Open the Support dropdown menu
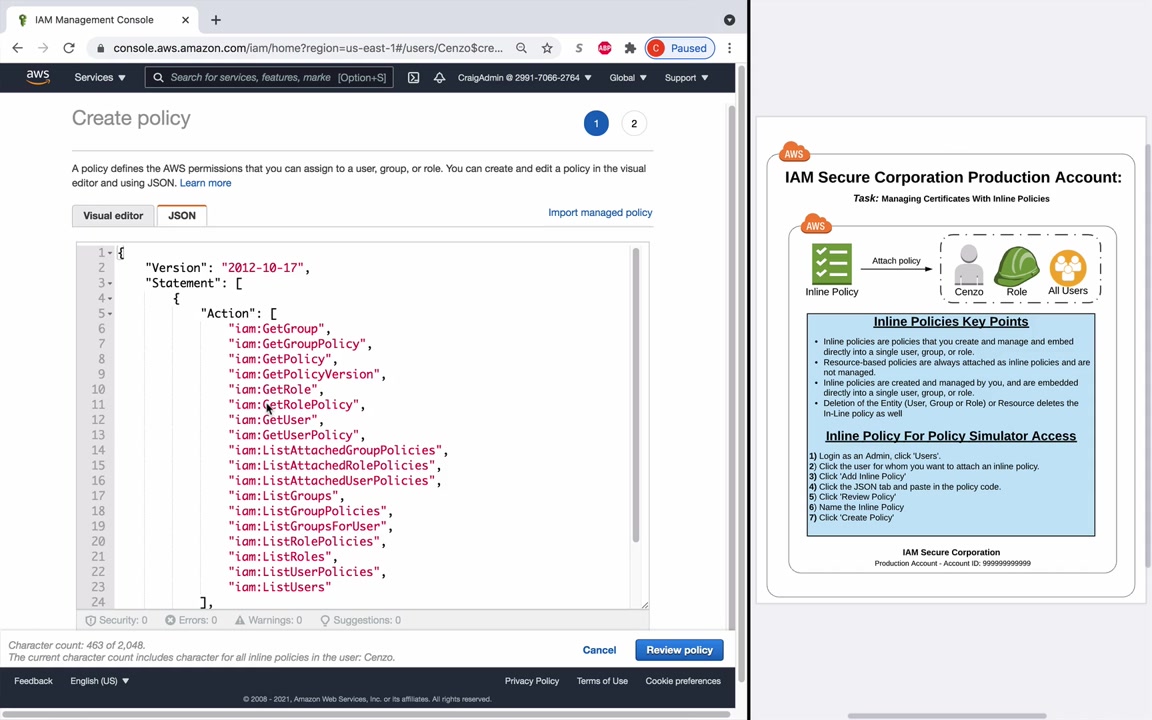Screen dimensions: 1152x720 686,77
